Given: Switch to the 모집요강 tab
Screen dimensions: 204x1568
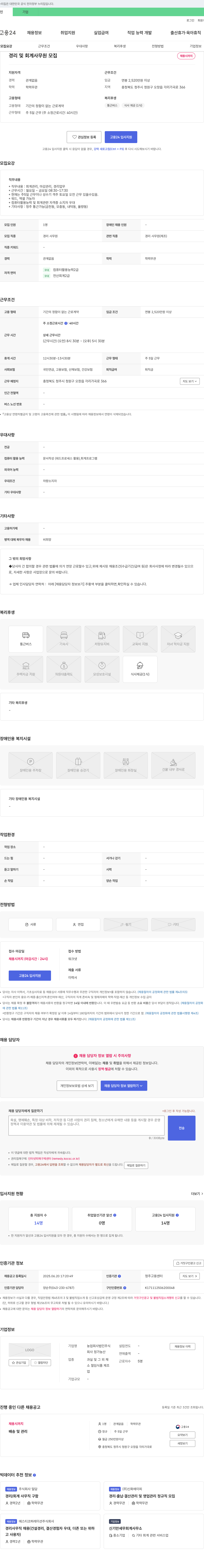Looking at the screenshot, I should [x=6, y=46].
